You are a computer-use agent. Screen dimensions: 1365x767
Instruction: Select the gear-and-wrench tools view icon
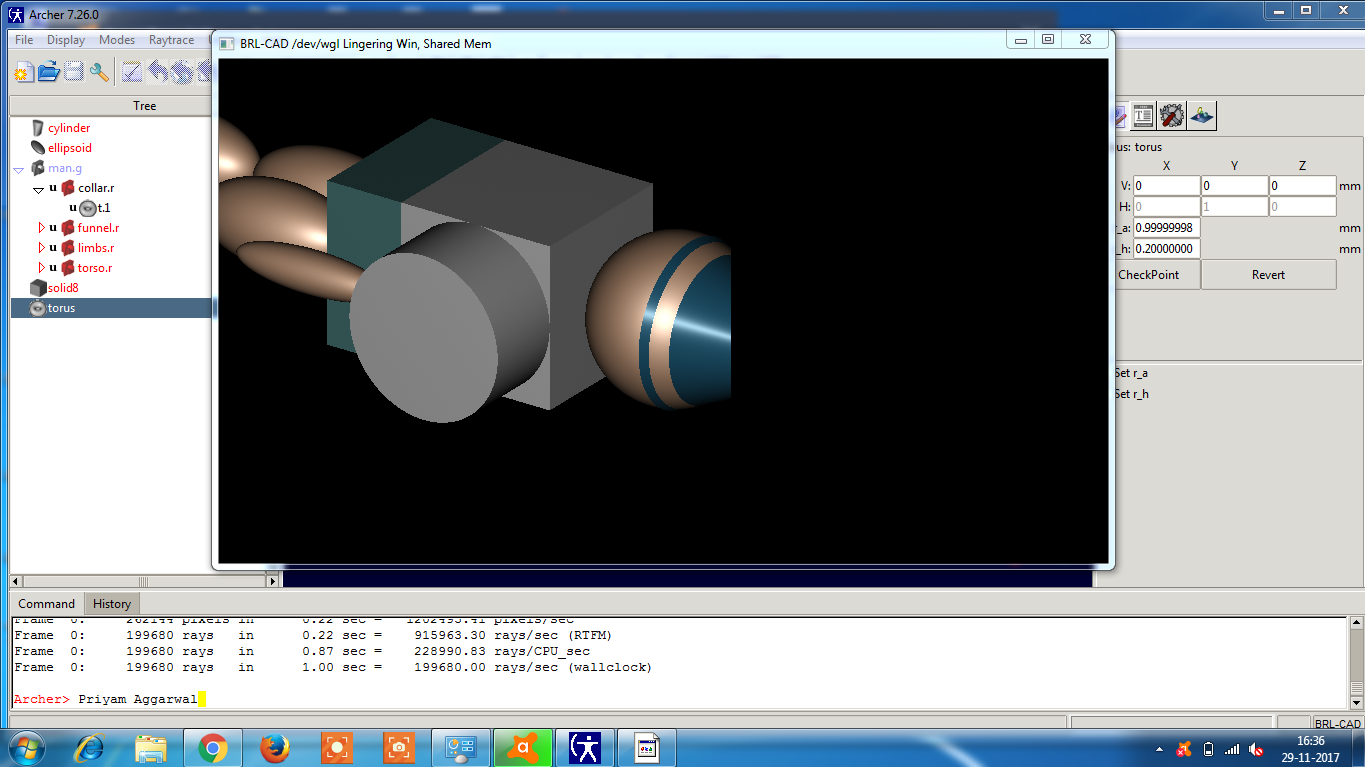pos(1172,115)
